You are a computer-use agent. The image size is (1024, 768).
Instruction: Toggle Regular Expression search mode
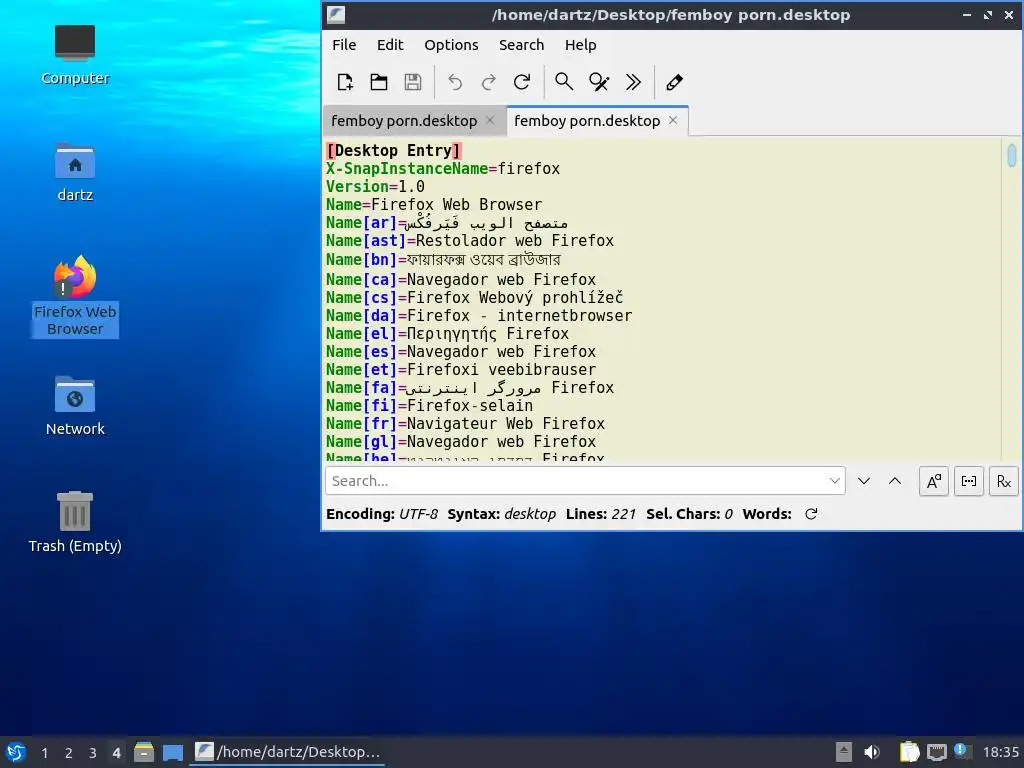pos(1004,481)
